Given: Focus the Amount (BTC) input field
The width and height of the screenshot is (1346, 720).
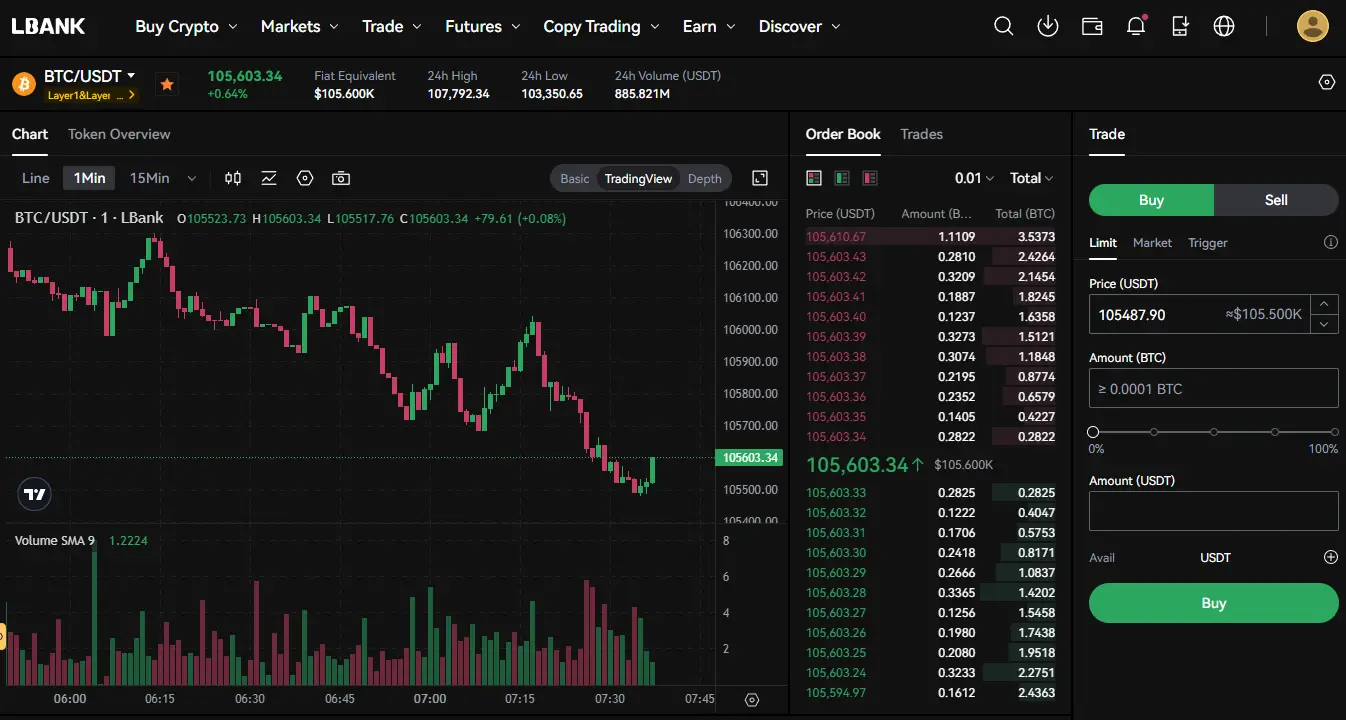Looking at the screenshot, I should (1213, 388).
